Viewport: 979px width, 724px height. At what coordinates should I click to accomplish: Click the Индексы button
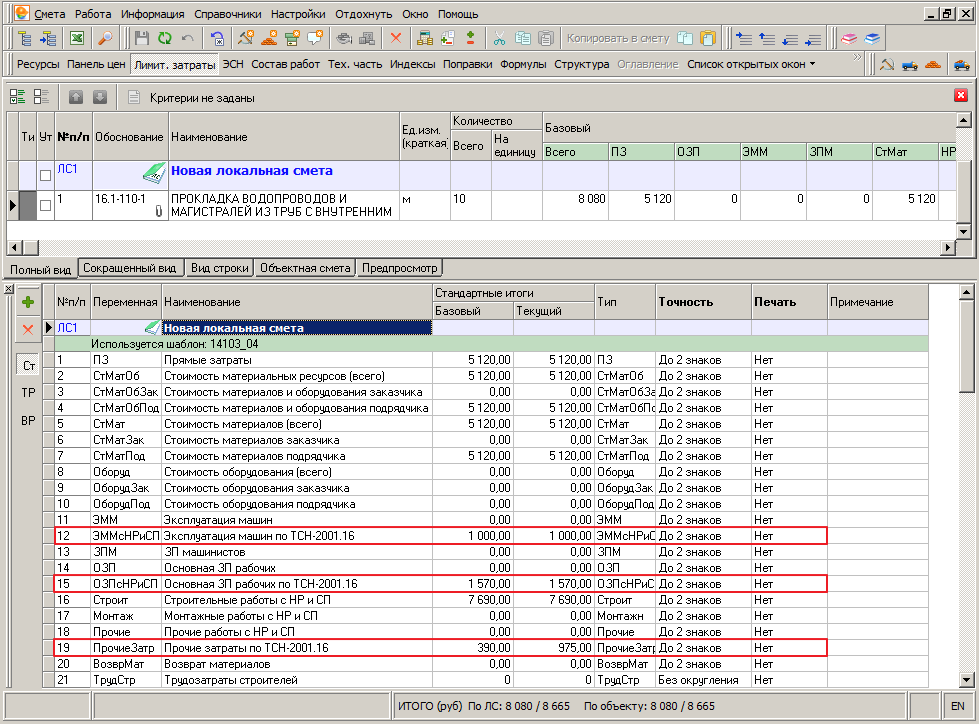tap(413, 64)
